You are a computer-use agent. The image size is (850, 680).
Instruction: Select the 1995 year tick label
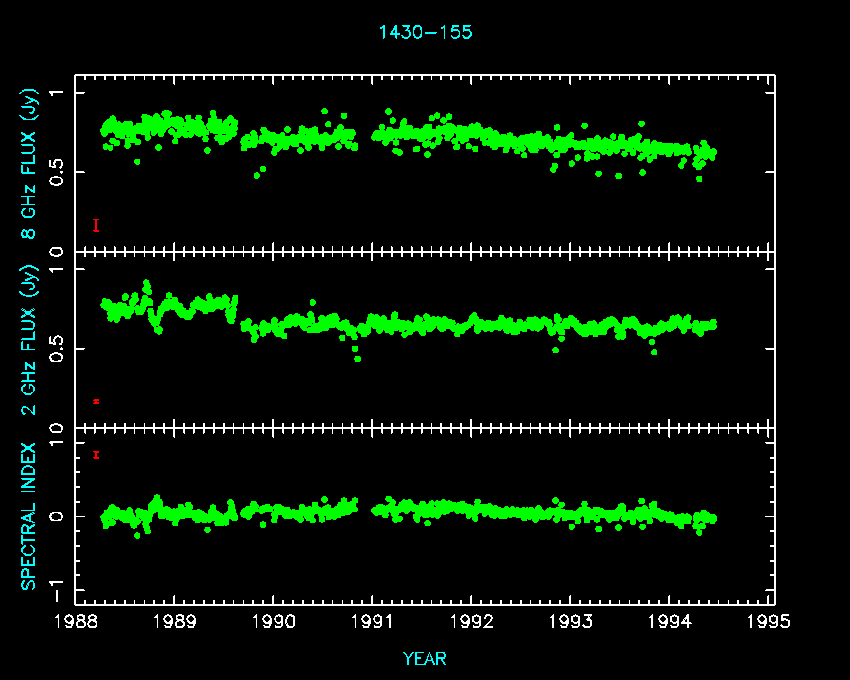(769, 622)
